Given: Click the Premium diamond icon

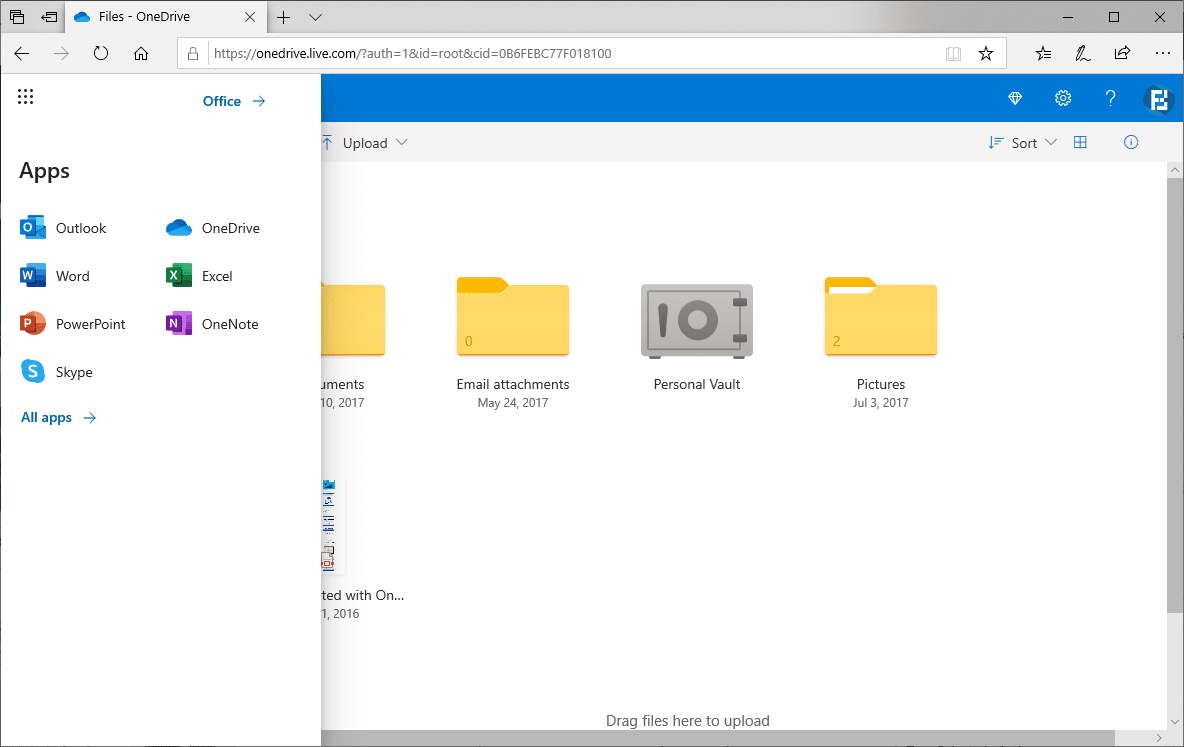Looking at the screenshot, I should 1015,98.
